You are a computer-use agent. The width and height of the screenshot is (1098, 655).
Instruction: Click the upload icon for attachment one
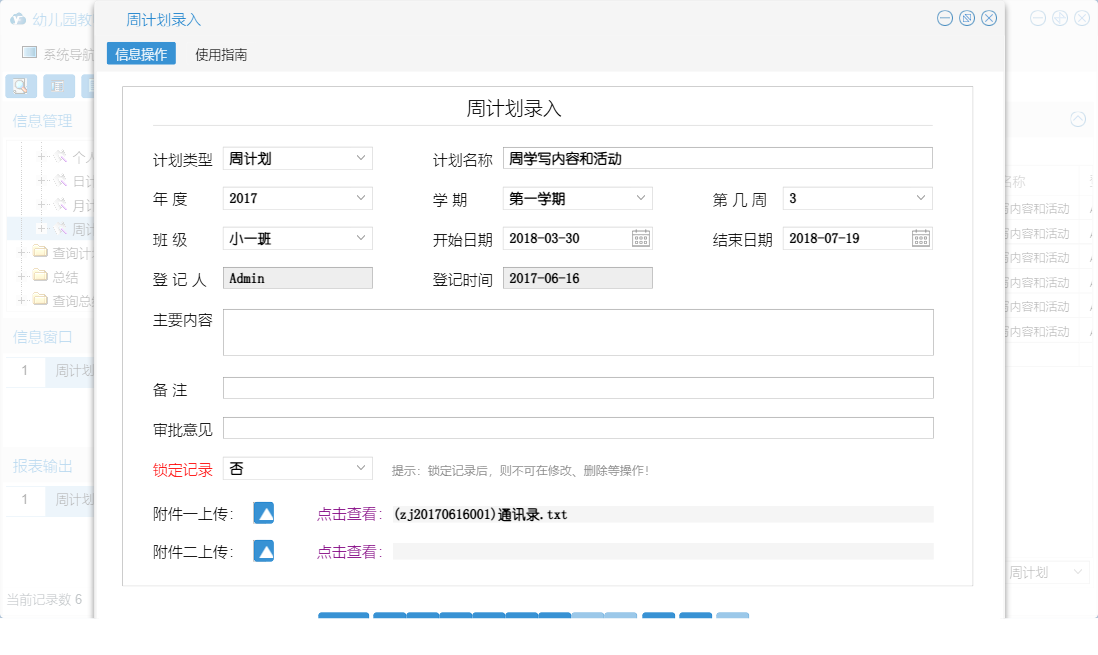point(263,512)
